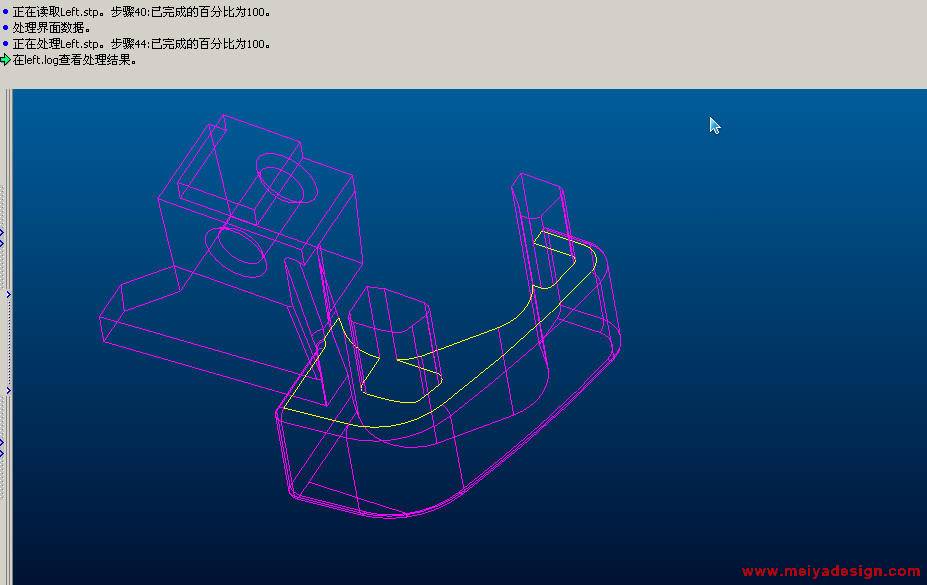Select the 处理界面数据 message line
This screenshot has height=585, width=927.
[52, 28]
